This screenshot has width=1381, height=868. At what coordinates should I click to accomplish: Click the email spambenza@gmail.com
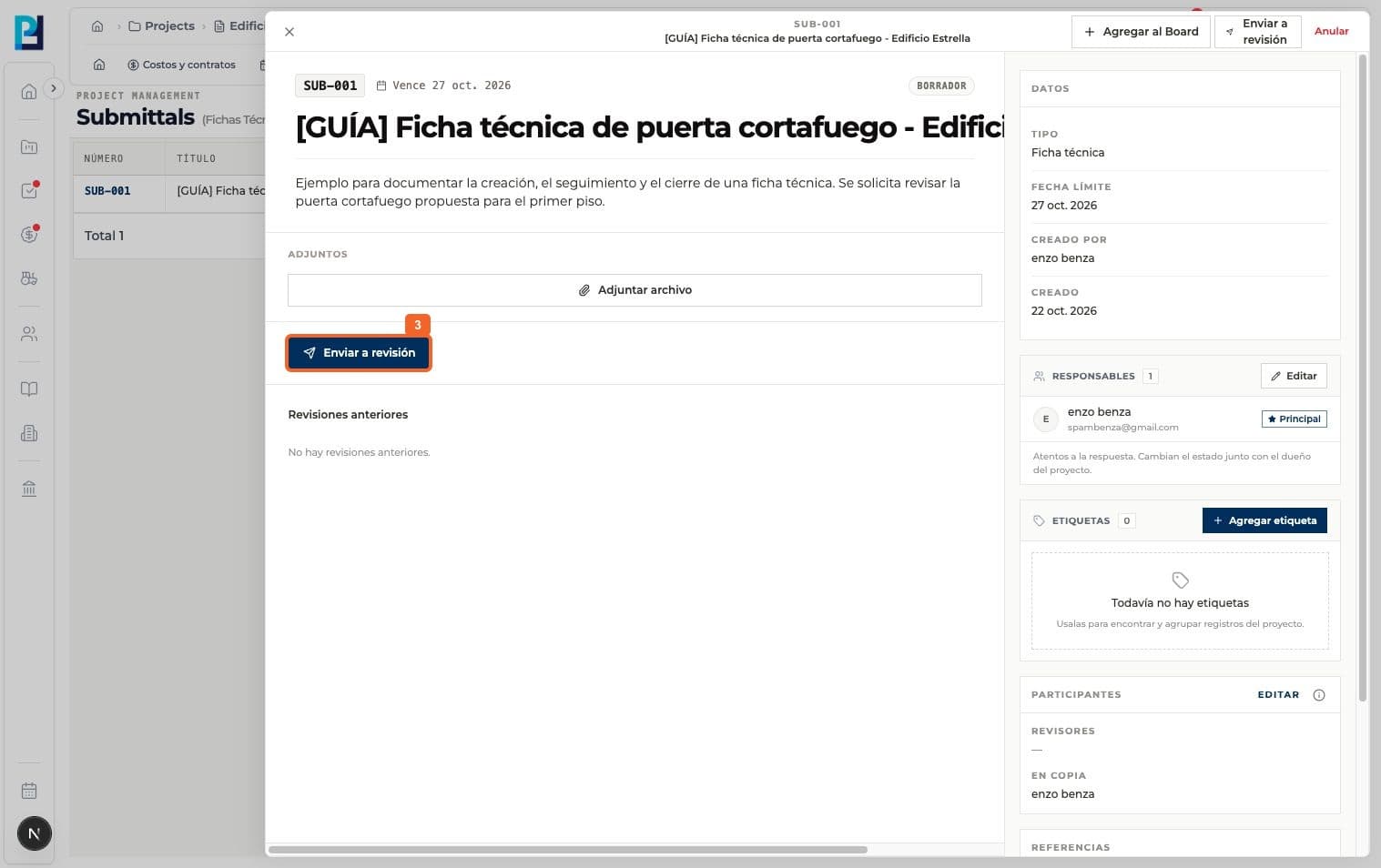pos(1122,428)
